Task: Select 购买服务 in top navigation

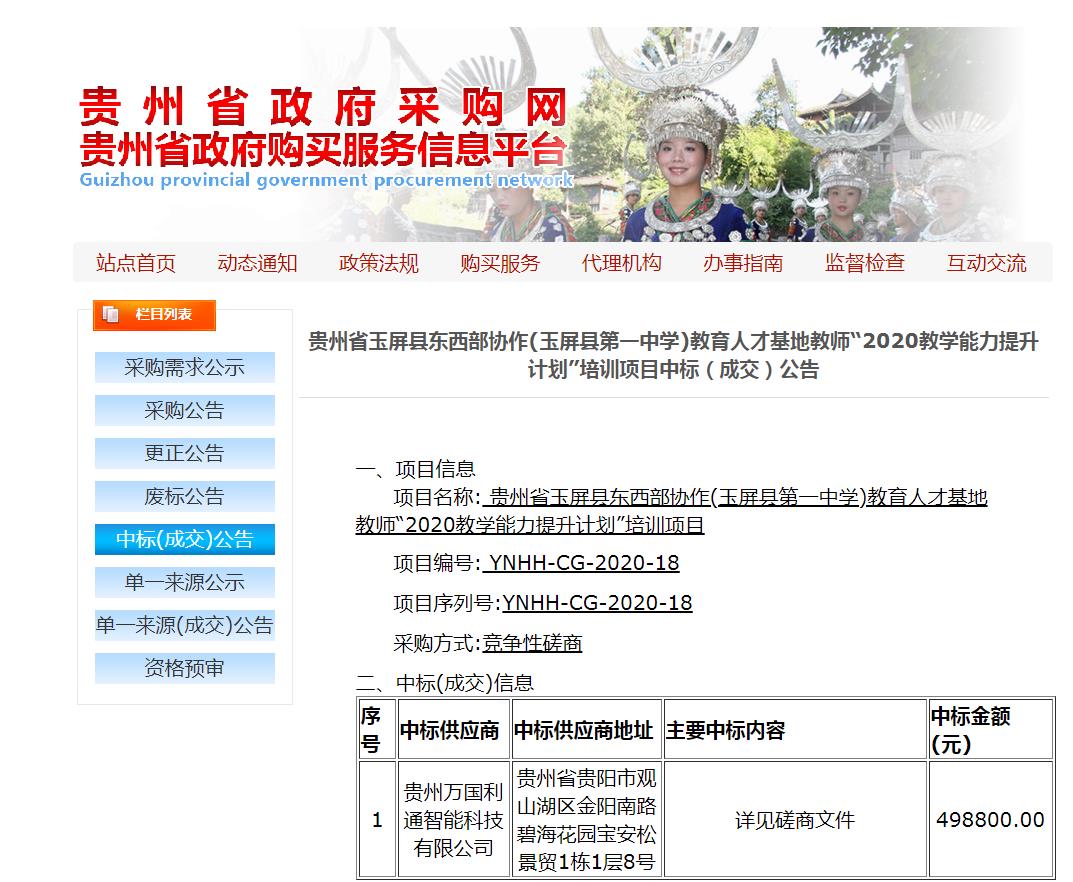Action: (x=500, y=263)
